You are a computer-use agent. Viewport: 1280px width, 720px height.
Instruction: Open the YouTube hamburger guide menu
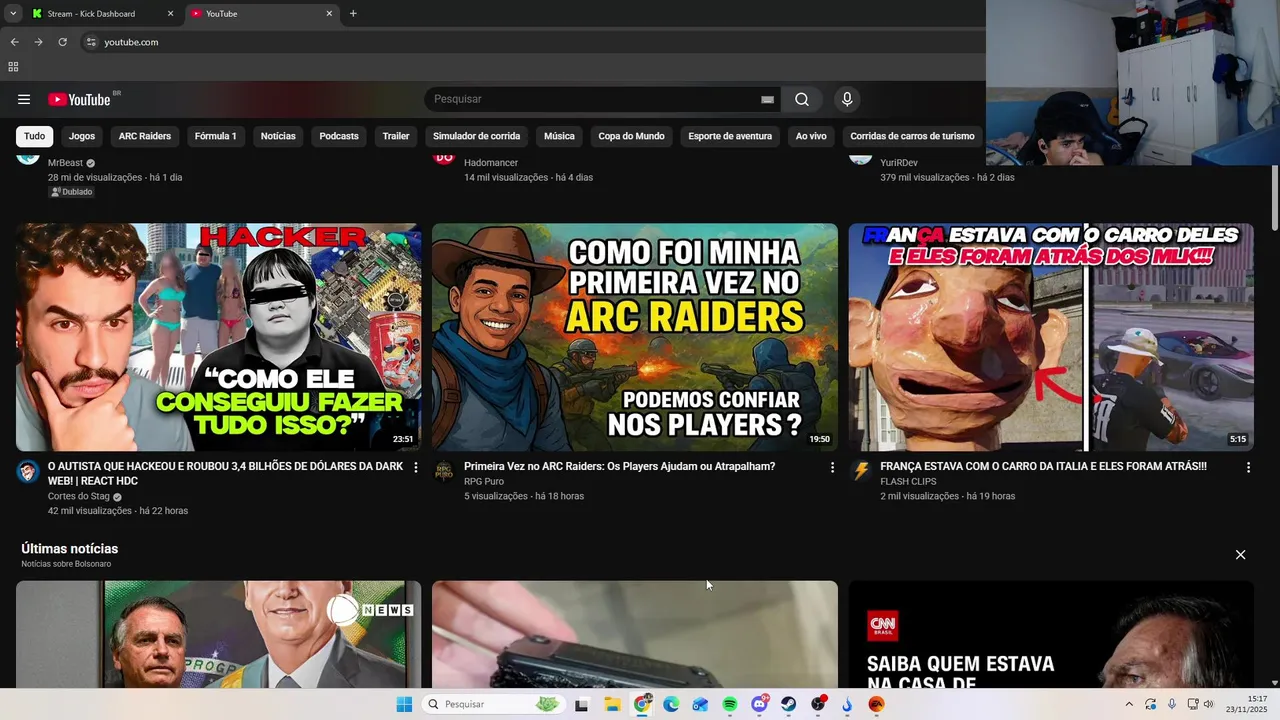pyautogui.click(x=24, y=99)
